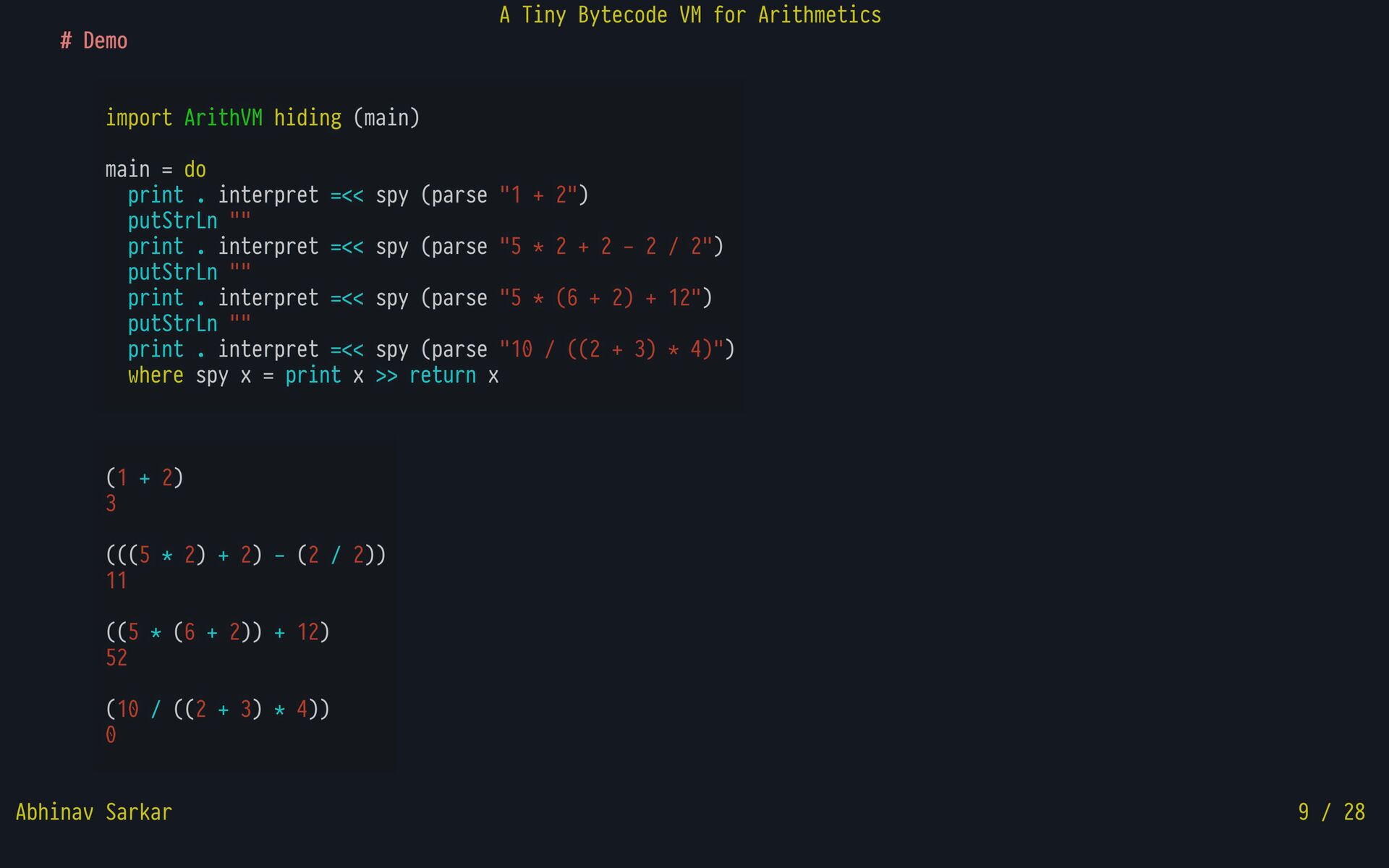
Task: Click the string "10 / ((2 + 3) * 4)"
Action: pyautogui.click(x=611, y=349)
